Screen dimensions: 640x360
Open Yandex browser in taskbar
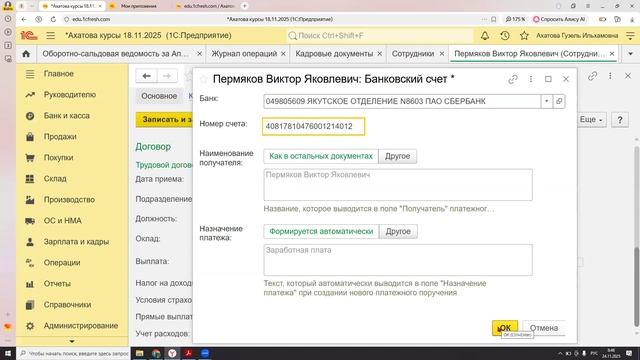(172, 353)
